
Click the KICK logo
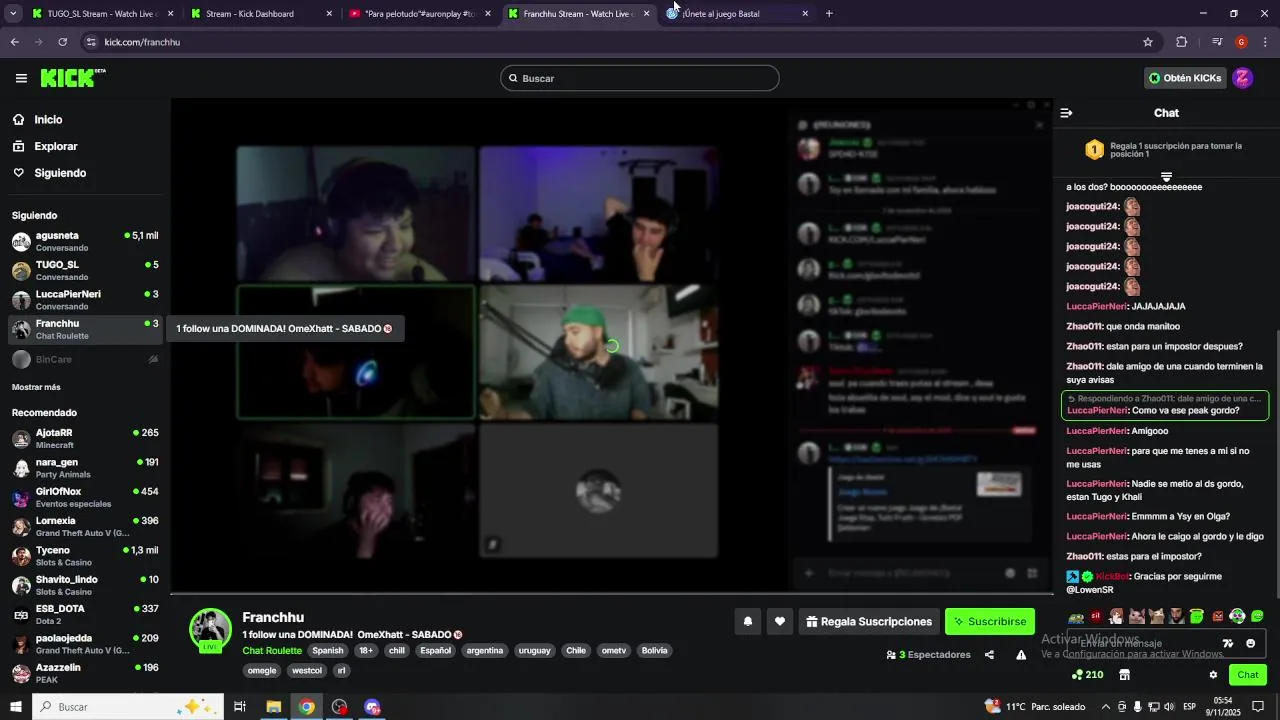point(72,78)
